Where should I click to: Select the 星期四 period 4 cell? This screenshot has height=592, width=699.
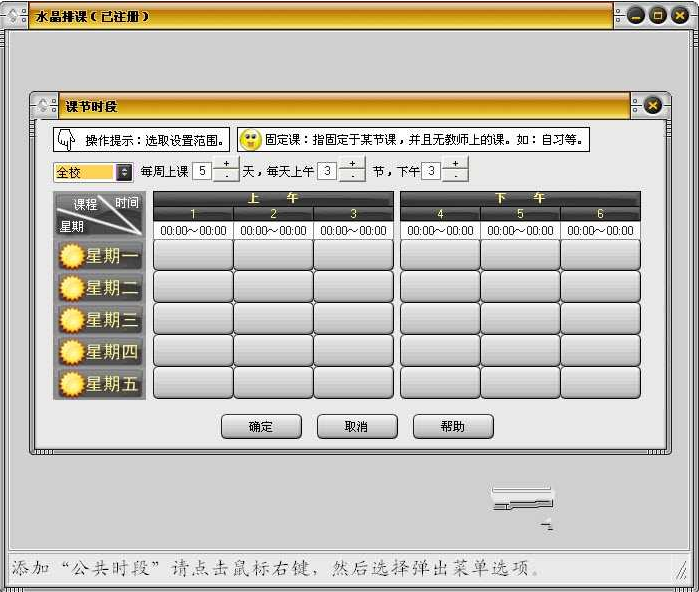tap(440, 350)
